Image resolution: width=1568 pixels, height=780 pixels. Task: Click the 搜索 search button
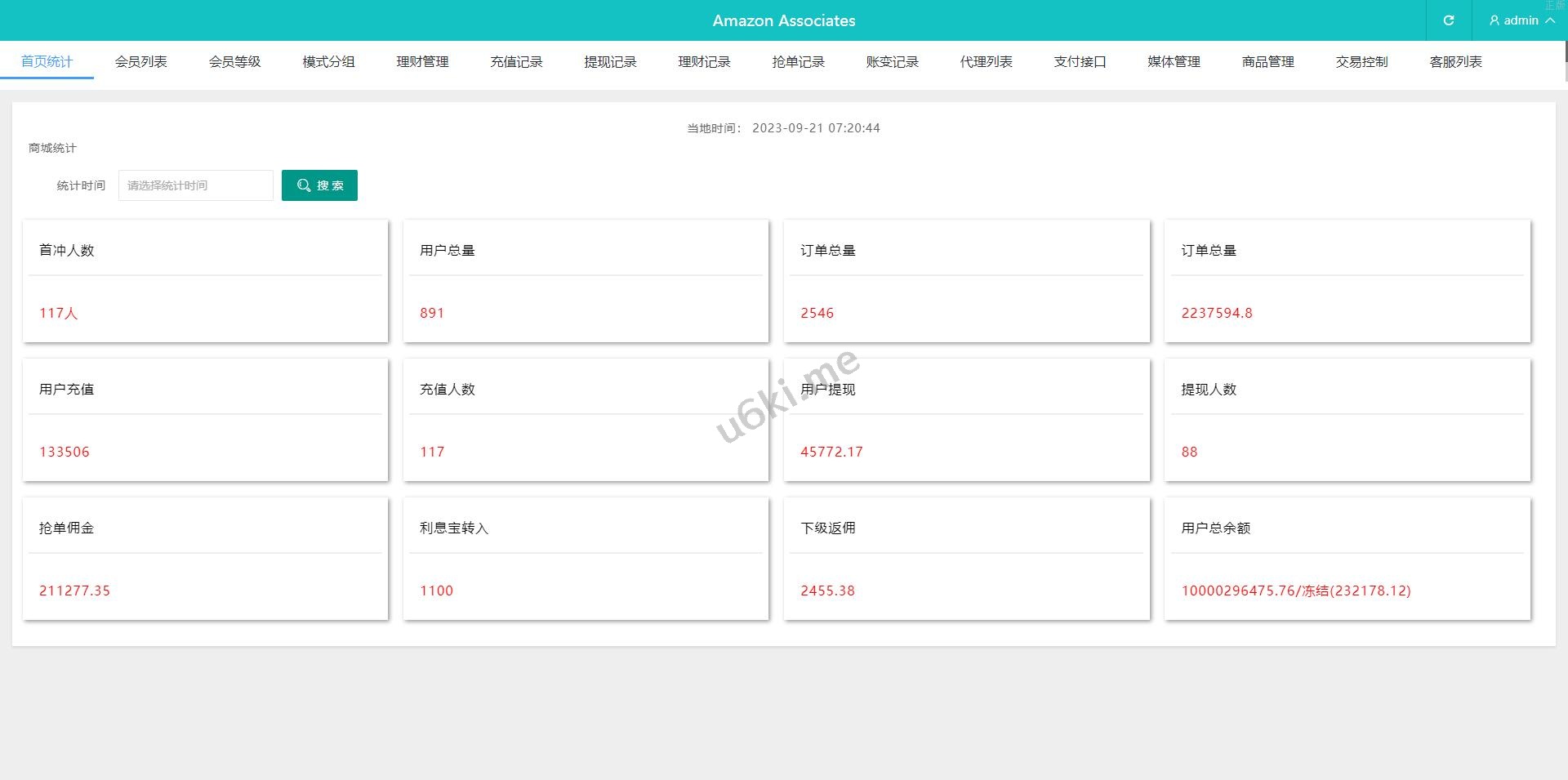click(319, 185)
